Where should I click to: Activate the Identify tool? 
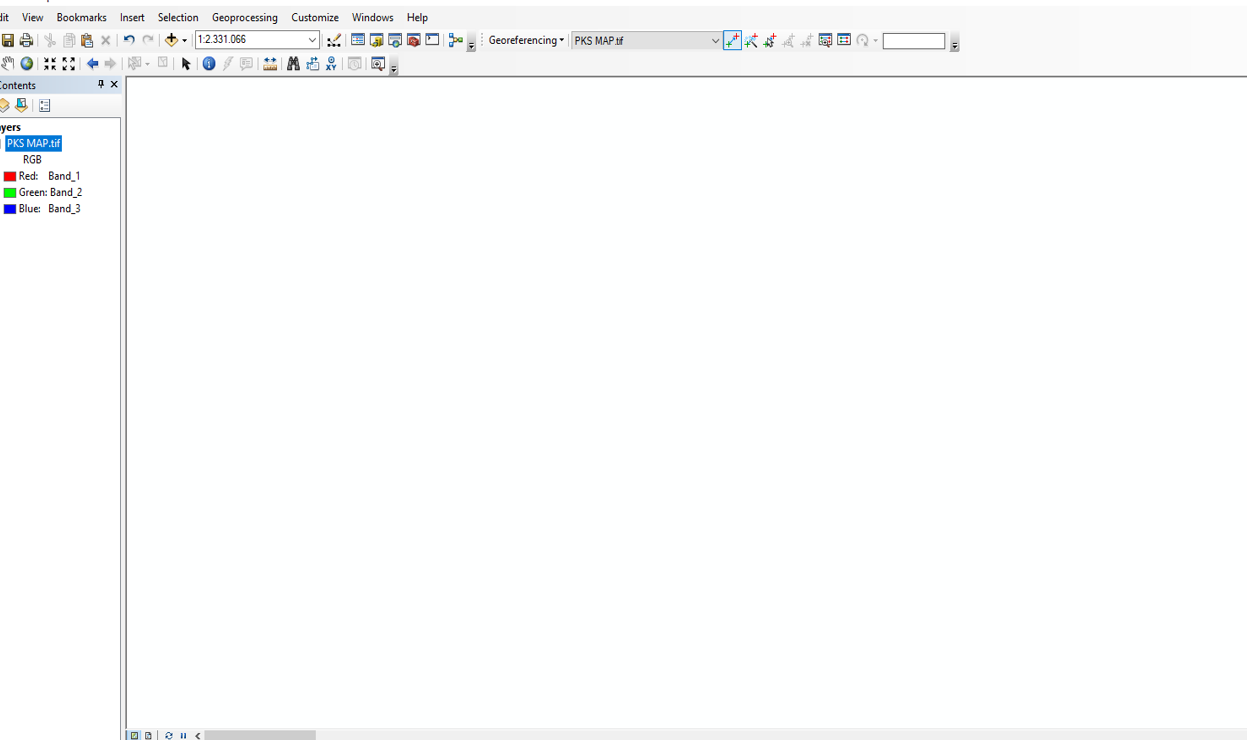[209, 64]
